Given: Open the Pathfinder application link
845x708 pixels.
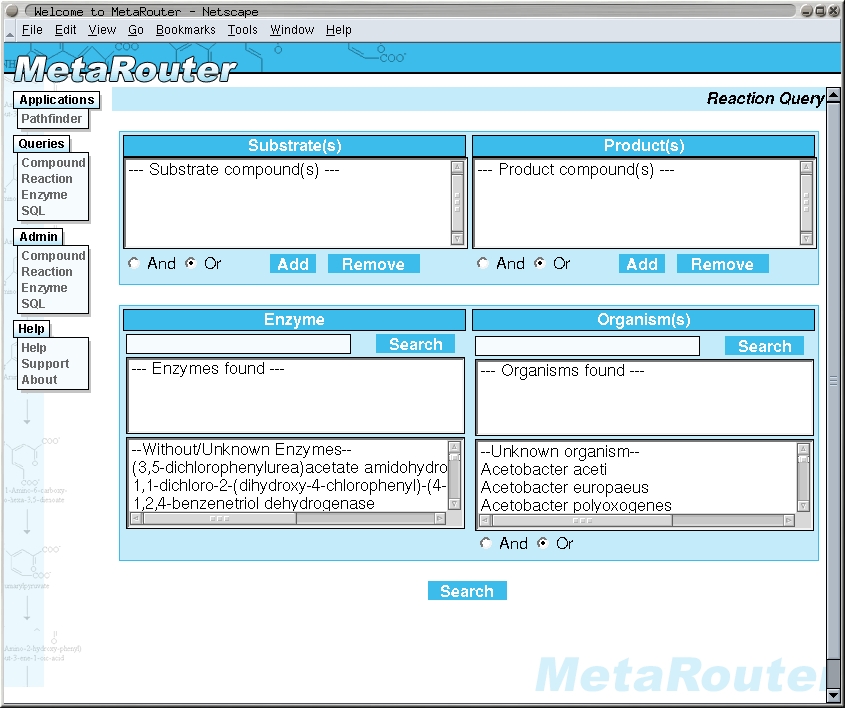Looking at the screenshot, I should click(52, 119).
